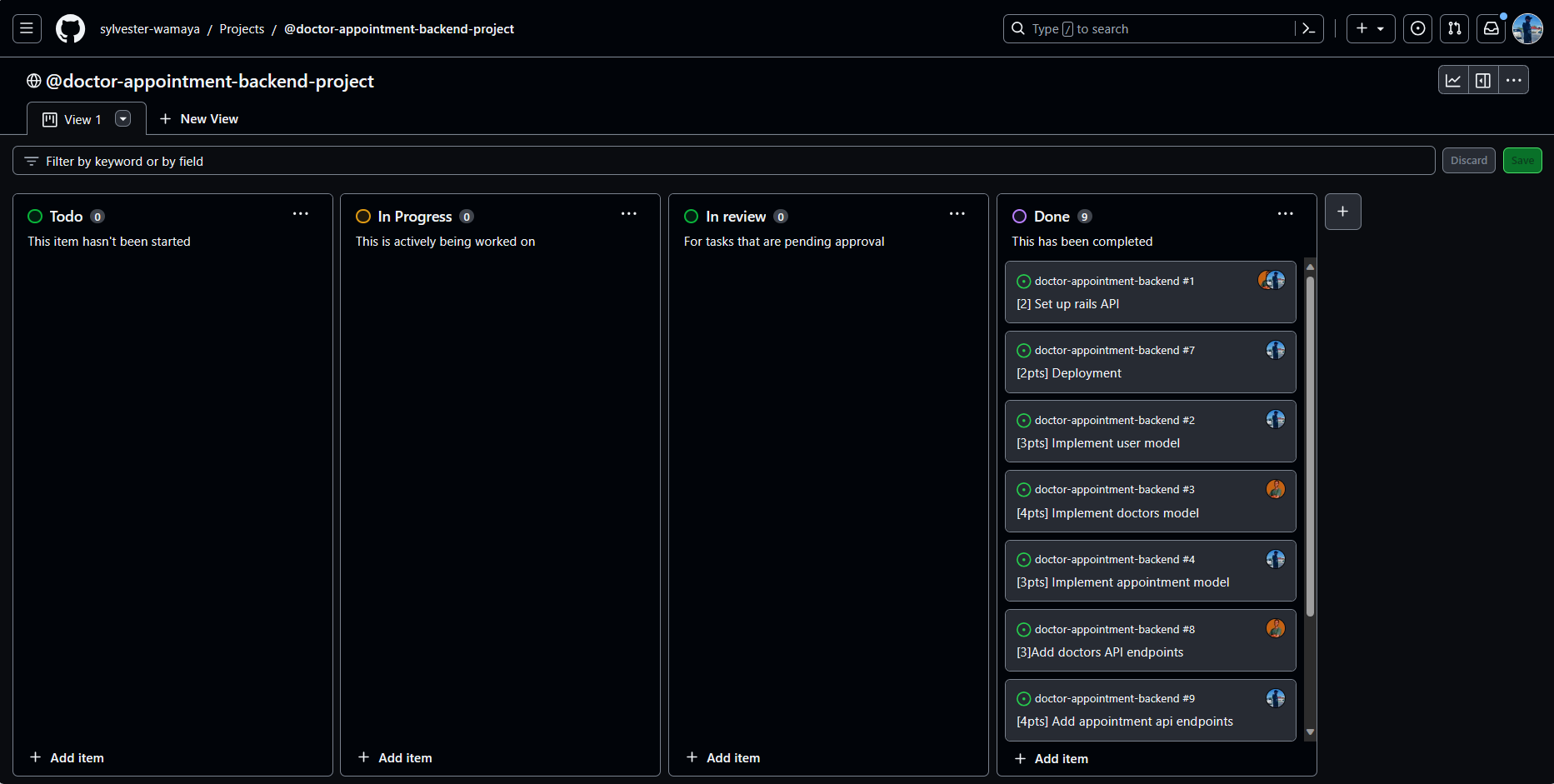Save the current view changes
The width and height of the screenshot is (1554, 784).
[x=1522, y=160]
